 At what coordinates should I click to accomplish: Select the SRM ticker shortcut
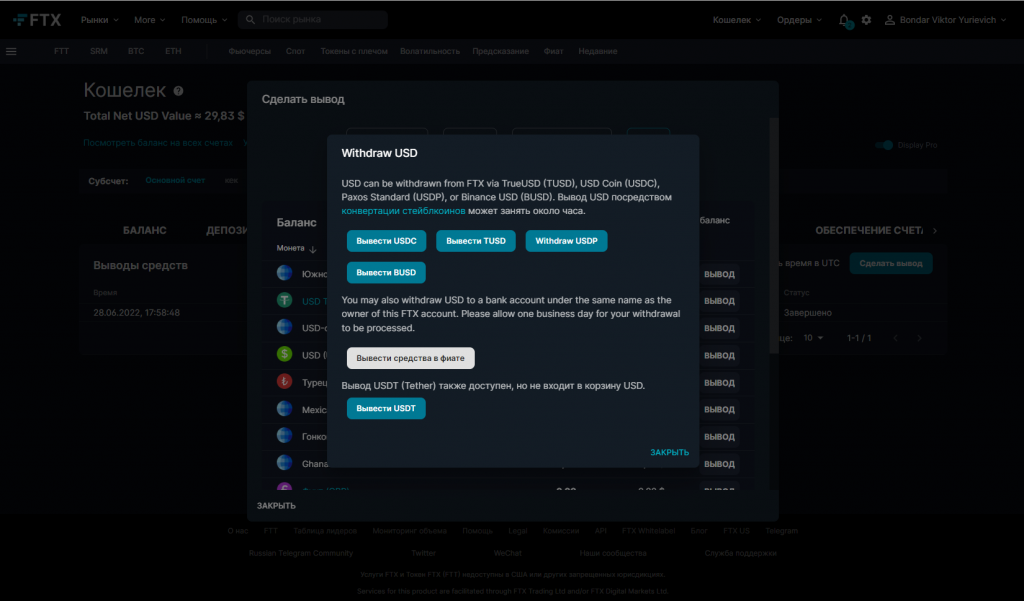[99, 51]
